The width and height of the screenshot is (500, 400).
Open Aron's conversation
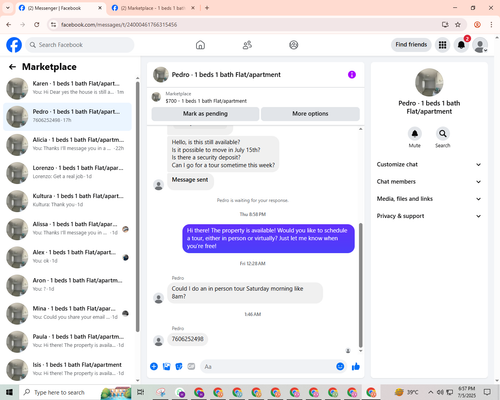point(67,285)
